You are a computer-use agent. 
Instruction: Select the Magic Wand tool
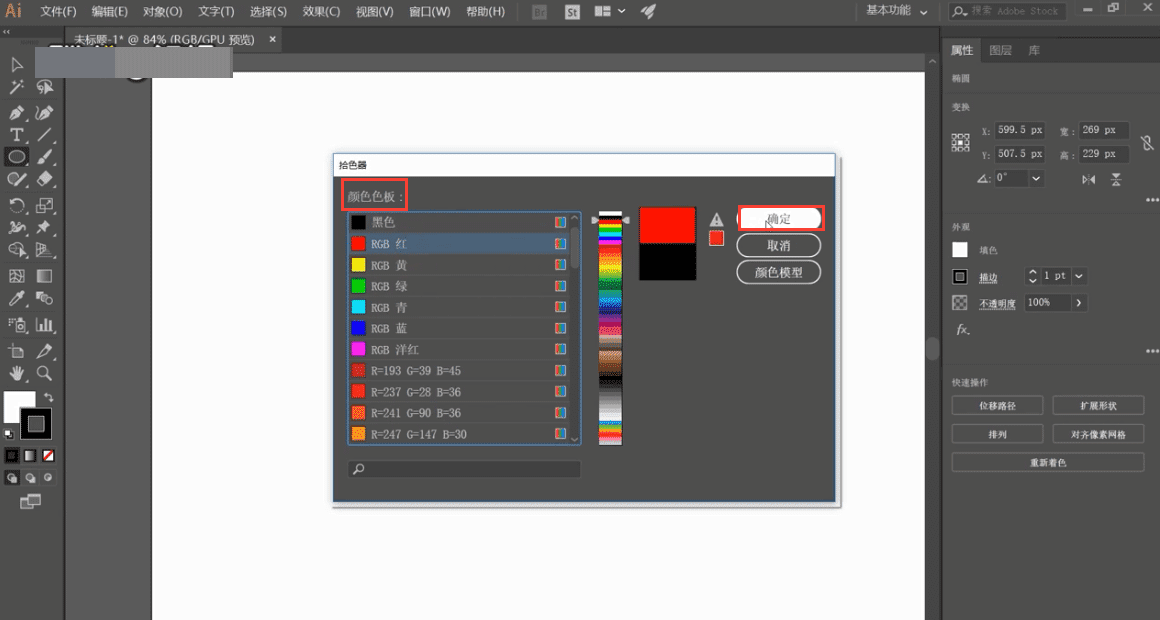click(16, 87)
